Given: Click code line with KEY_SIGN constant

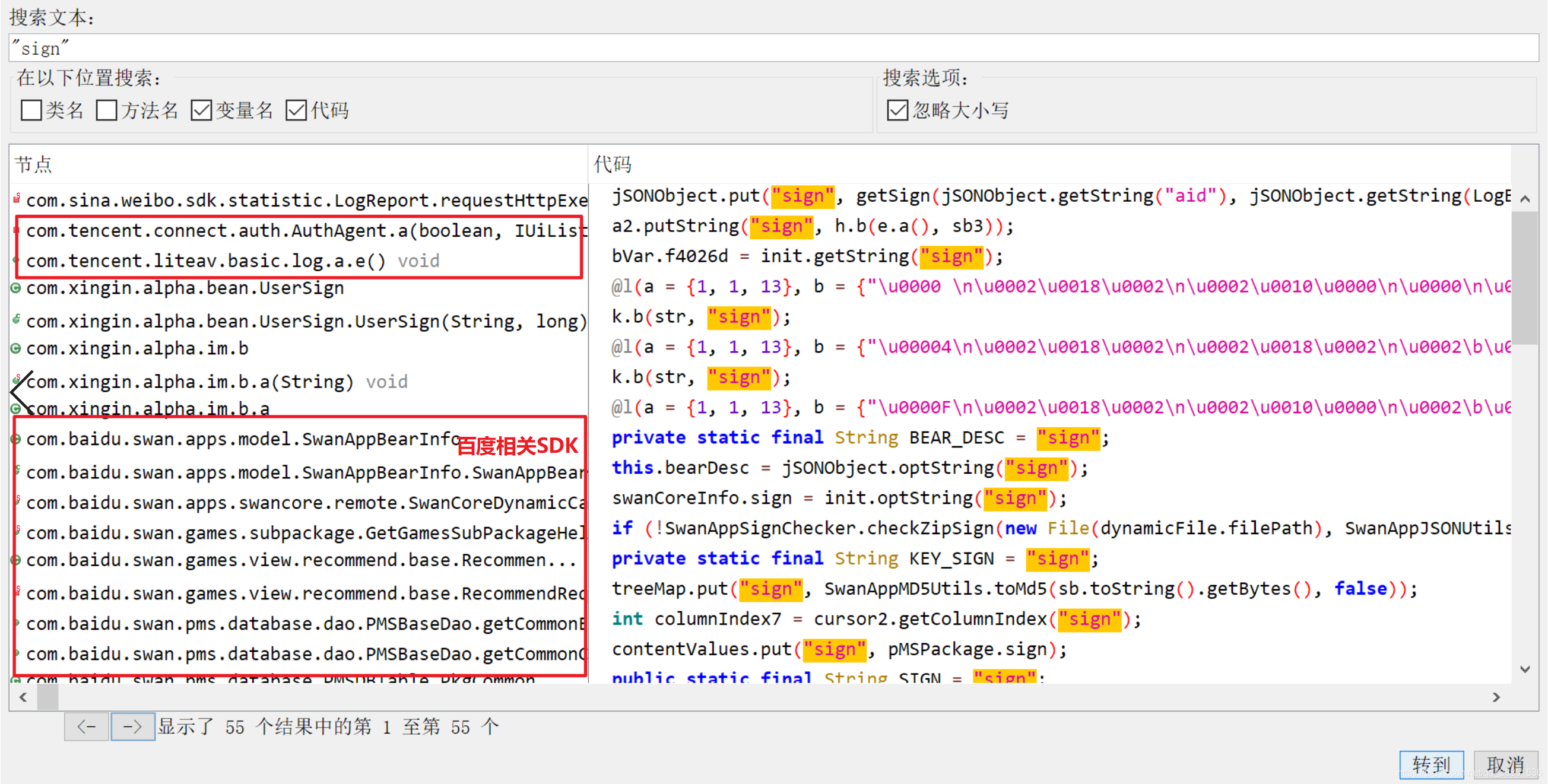Looking at the screenshot, I should point(855,558).
